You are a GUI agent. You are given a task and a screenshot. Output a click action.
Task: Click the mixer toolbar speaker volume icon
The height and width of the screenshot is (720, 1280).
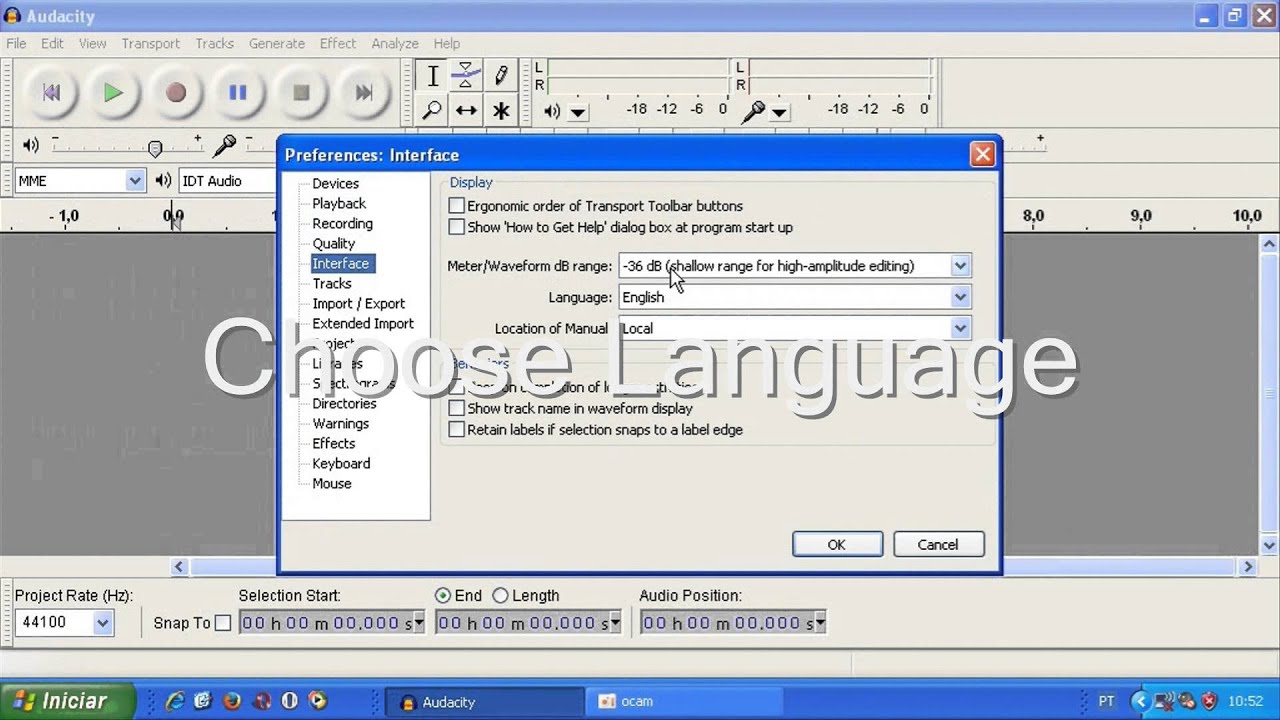[31, 145]
